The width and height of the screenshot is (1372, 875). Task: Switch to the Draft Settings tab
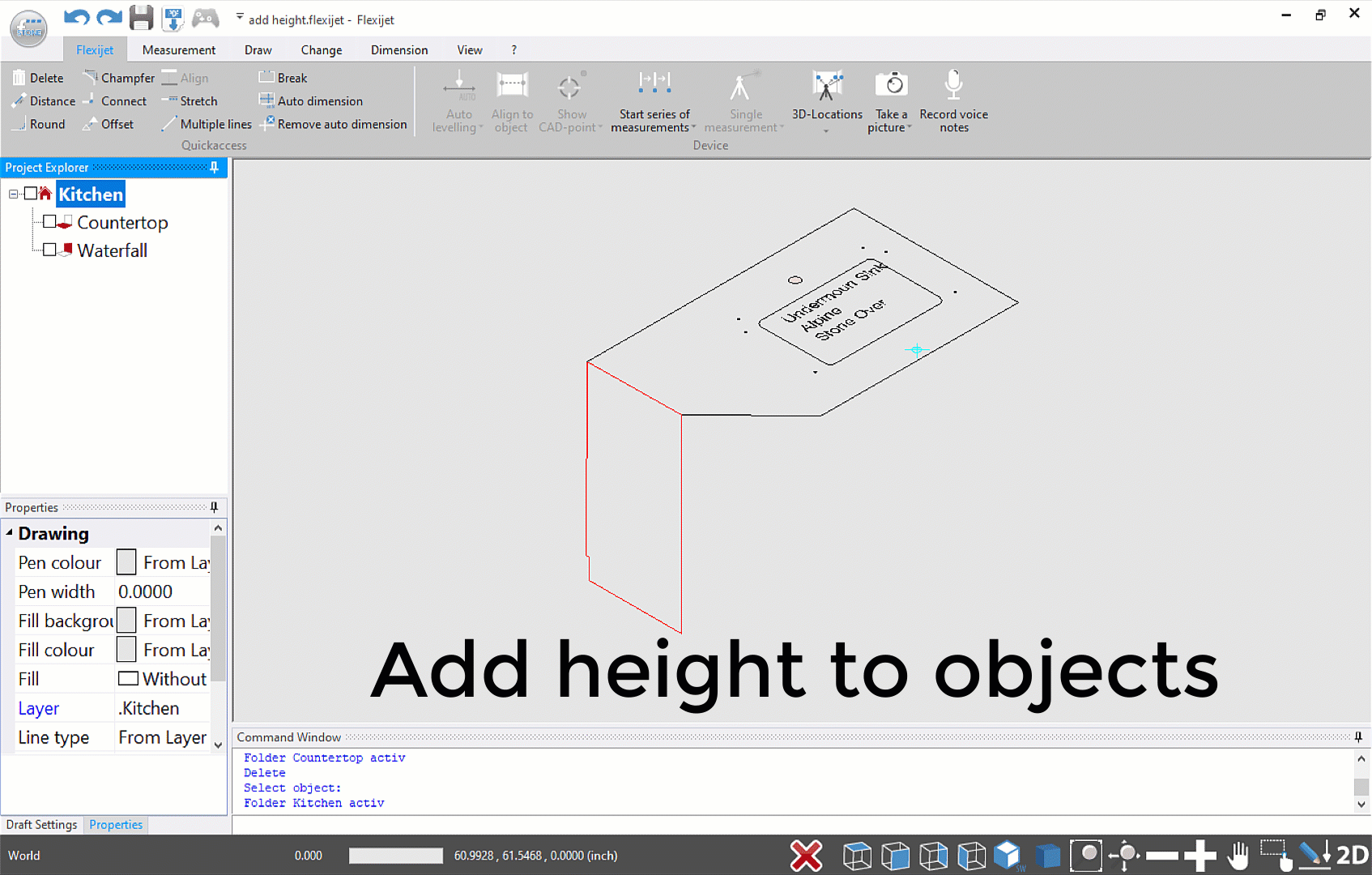tap(41, 824)
